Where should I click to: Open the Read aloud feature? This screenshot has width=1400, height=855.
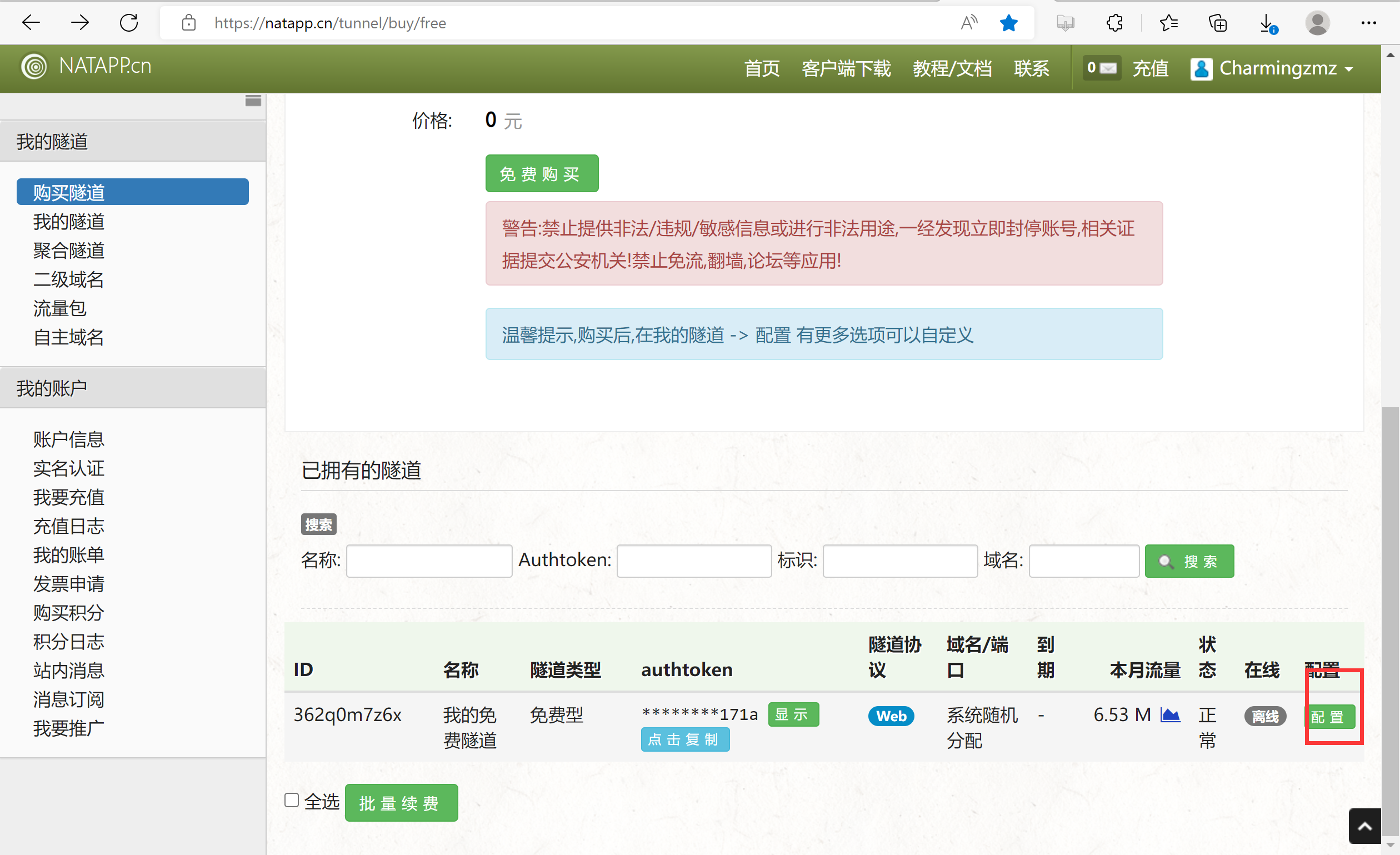pos(969,23)
